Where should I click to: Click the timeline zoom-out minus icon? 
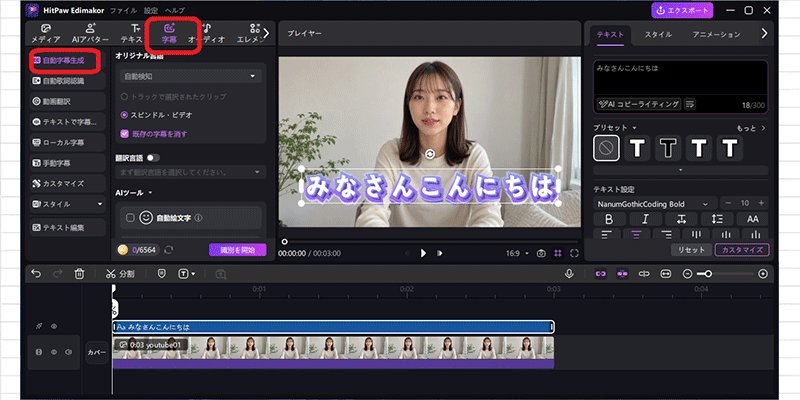point(687,274)
